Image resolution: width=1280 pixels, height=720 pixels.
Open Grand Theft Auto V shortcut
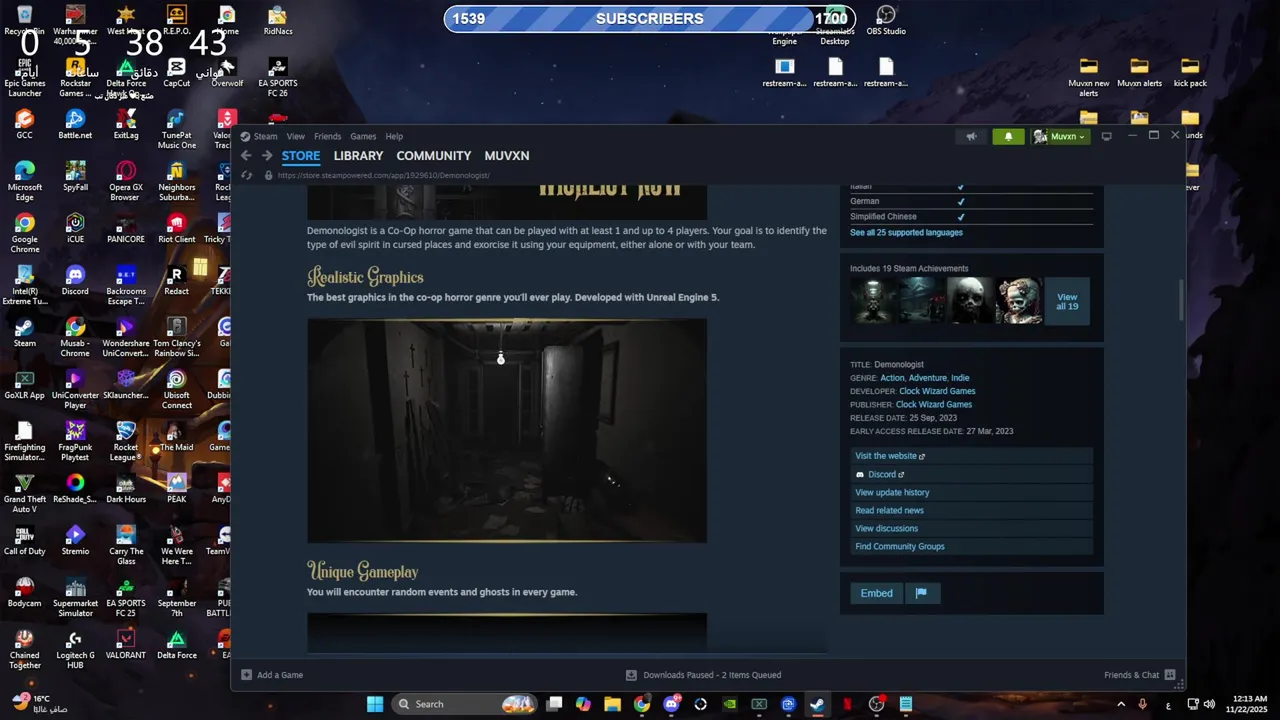(x=25, y=493)
